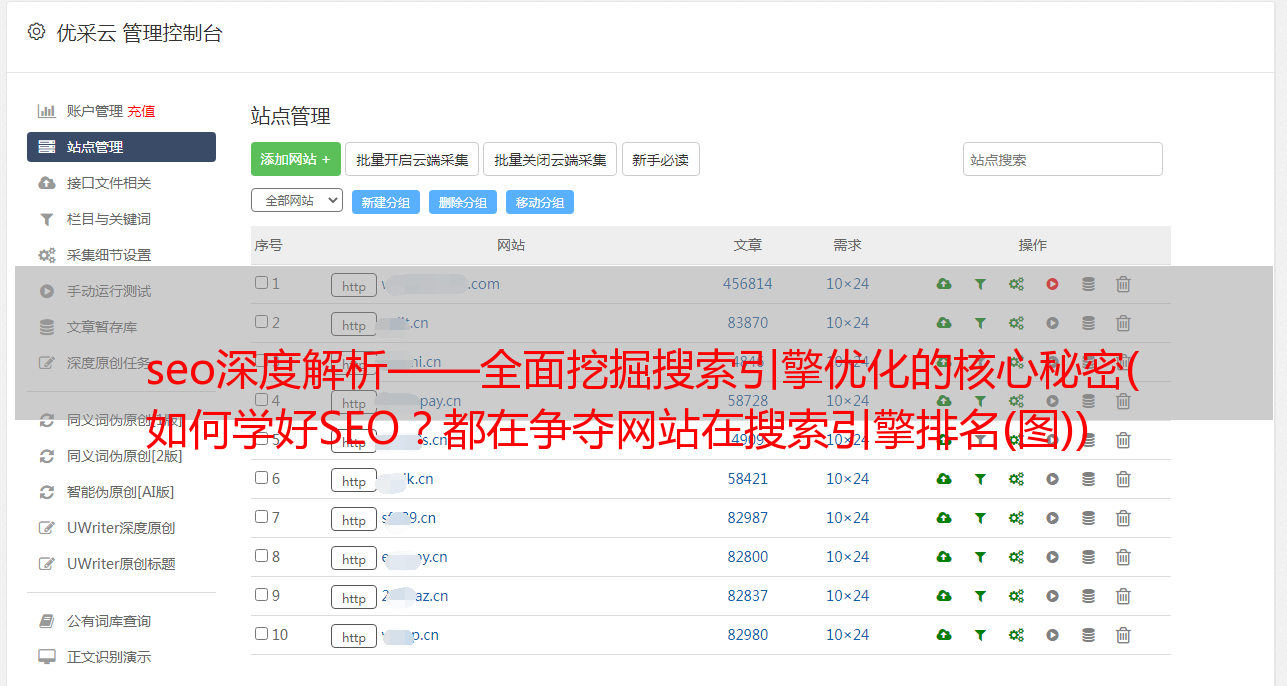This screenshot has width=1287, height=686.
Task: Click the gear icon beside 优采云 管理控制台
Action: [37, 32]
